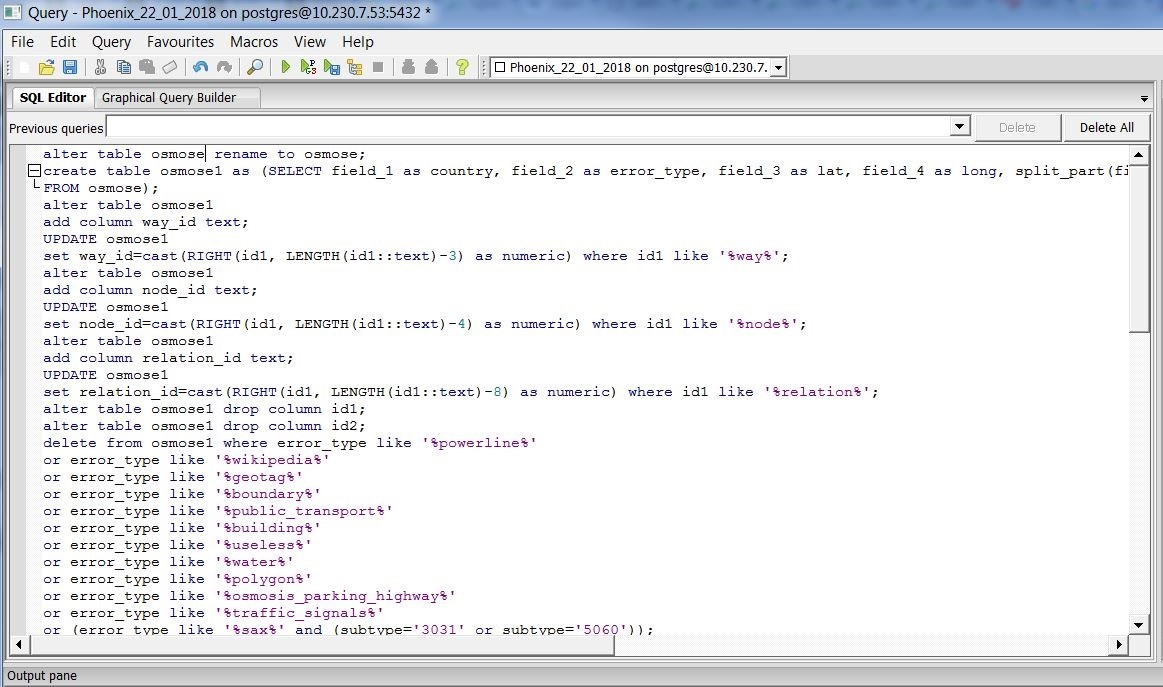Click the vertical scrollbar down arrow
Screen dimensions: 1163x687
tap(1139, 625)
